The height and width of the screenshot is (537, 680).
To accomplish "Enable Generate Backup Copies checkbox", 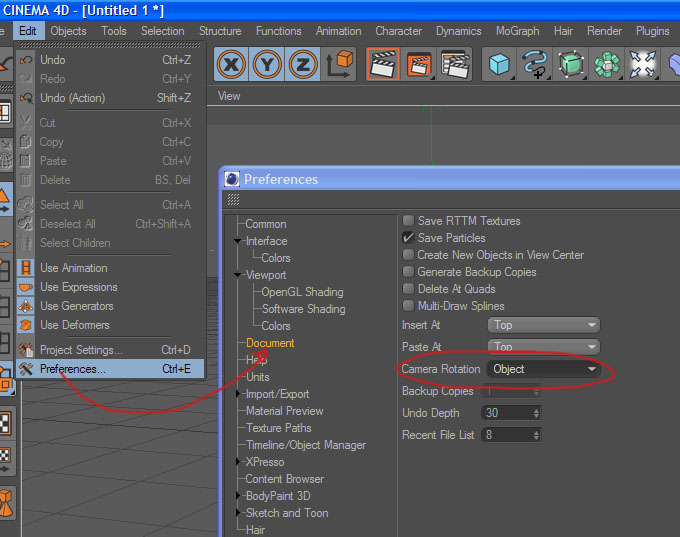I will 408,272.
